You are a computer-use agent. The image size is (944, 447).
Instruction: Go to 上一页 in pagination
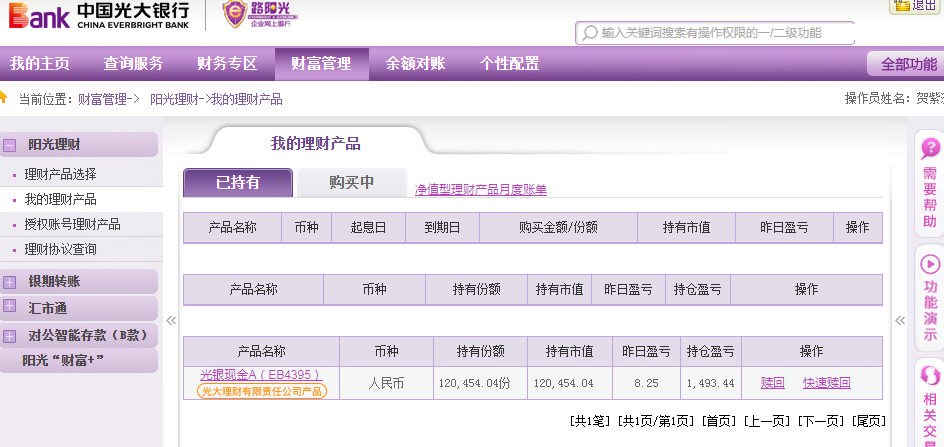[x=768, y=421]
